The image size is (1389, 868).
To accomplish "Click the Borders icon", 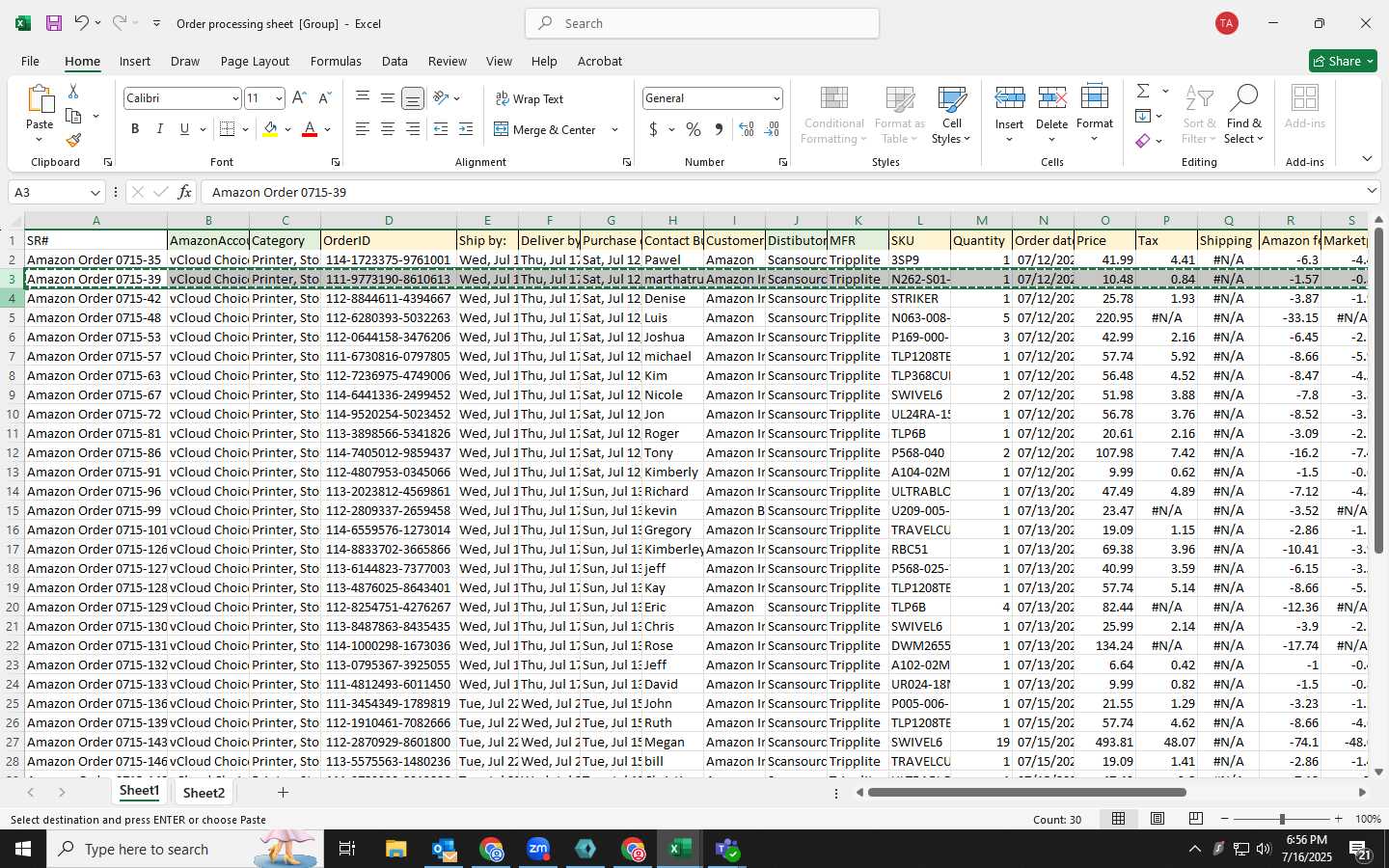I will [x=228, y=129].
